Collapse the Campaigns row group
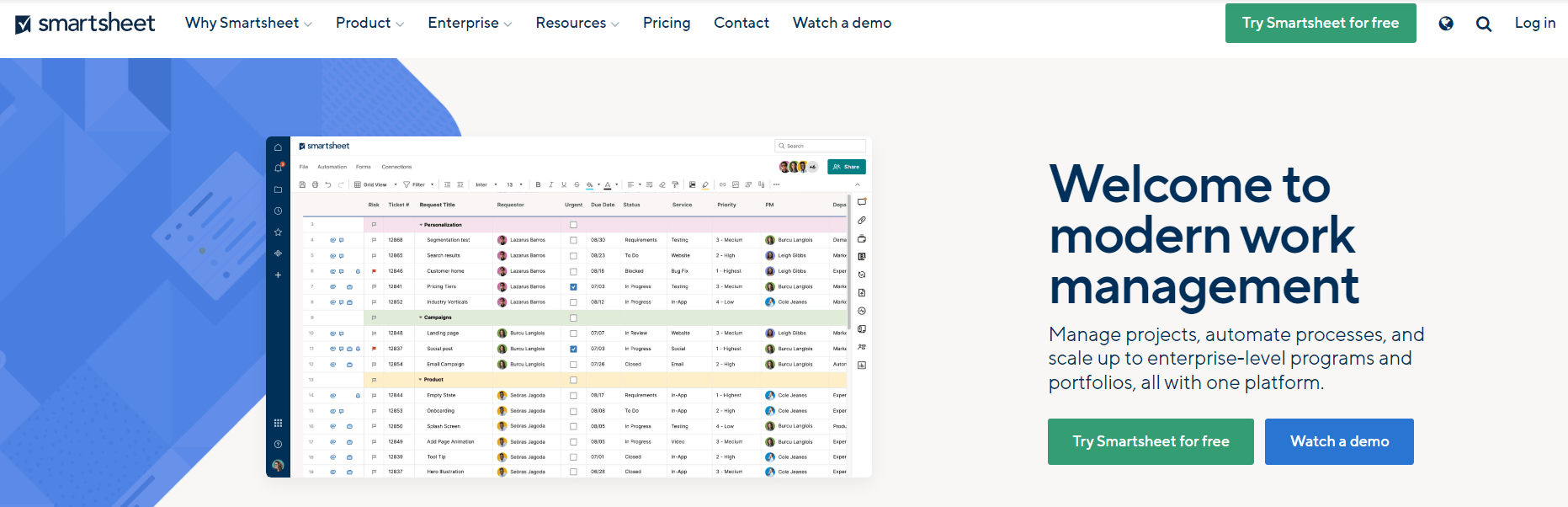 click(x=421, y=318)
